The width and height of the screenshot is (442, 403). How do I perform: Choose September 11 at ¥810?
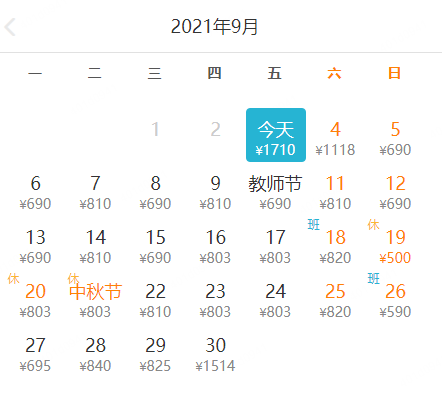click(x=335, y=192)
